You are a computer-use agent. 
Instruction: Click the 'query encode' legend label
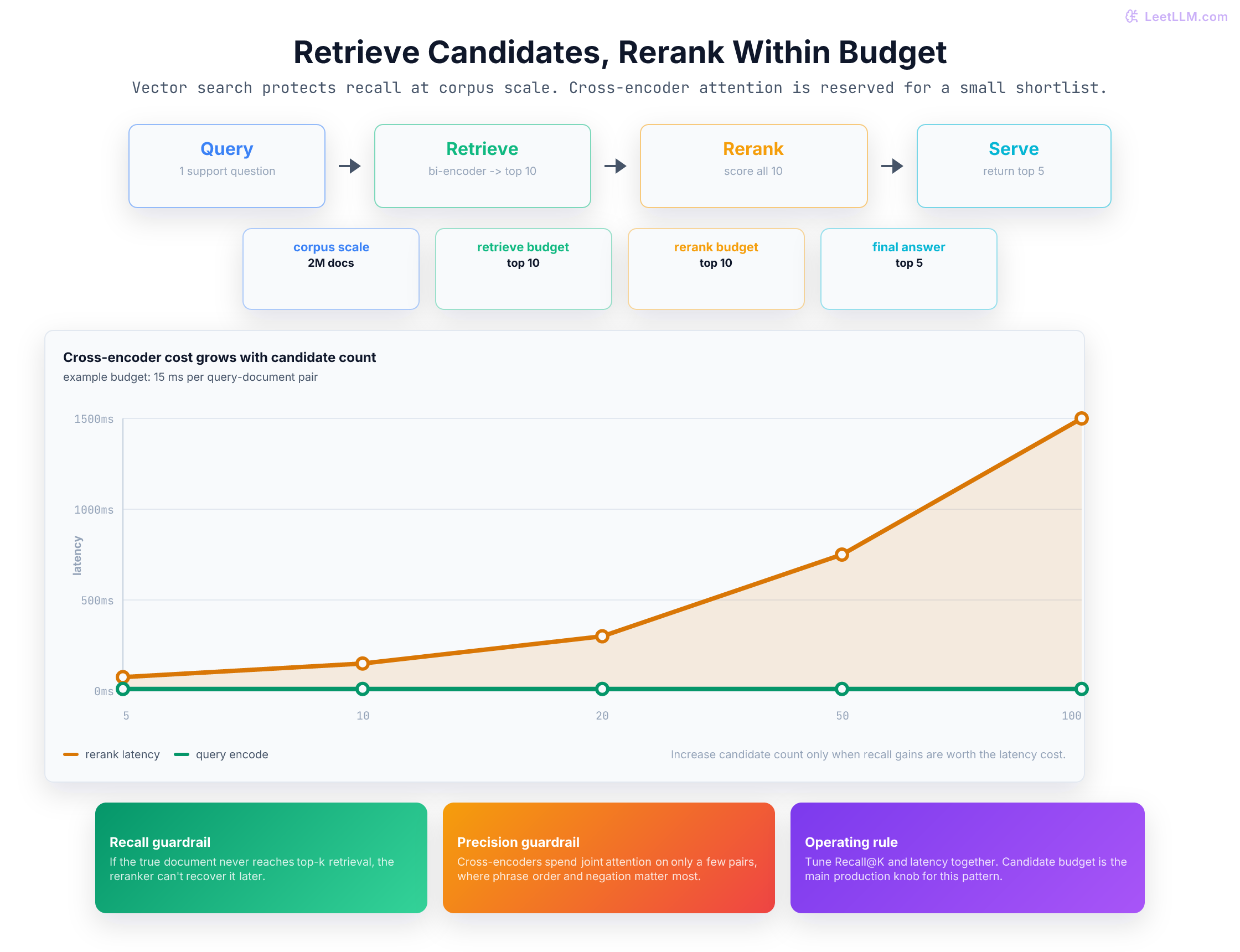click(232, 754)
